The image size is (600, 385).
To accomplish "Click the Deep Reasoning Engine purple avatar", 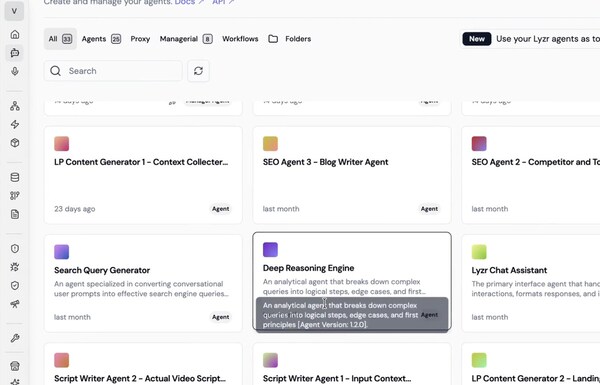I will [x=270, y=250].
